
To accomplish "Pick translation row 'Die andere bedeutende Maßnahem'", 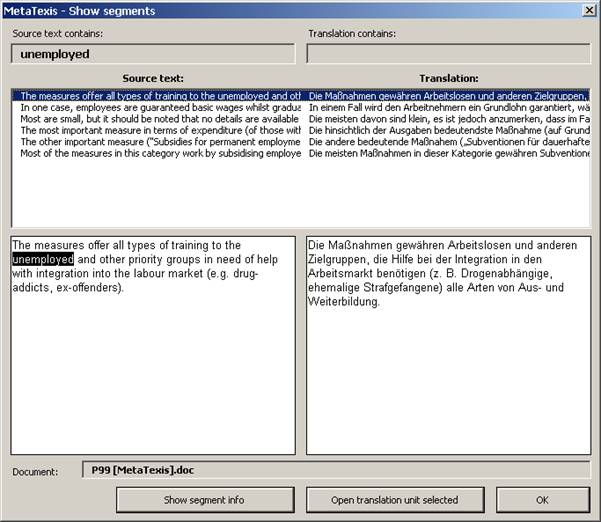I will [x=447, y=142].
